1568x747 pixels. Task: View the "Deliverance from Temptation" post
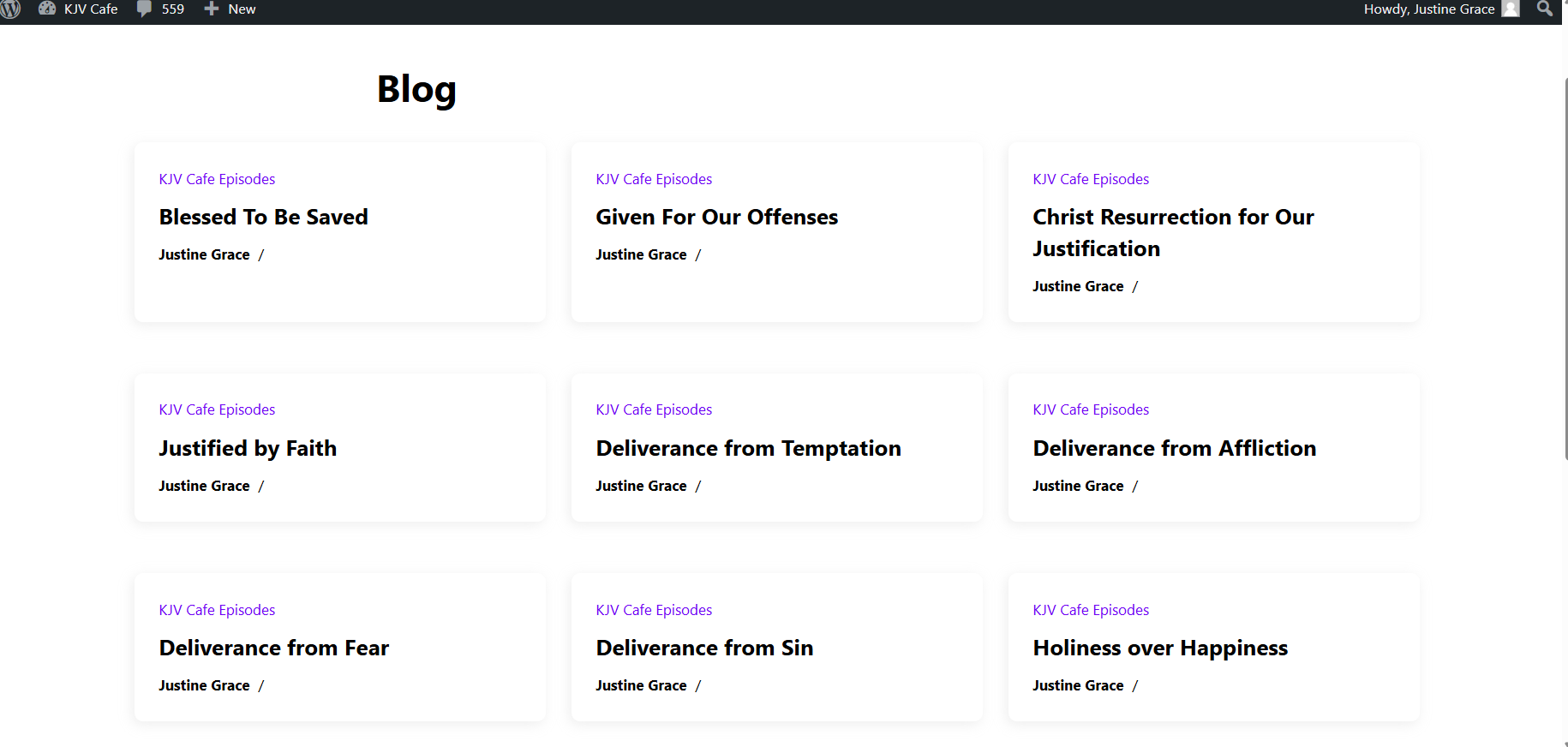pos(748,448)
